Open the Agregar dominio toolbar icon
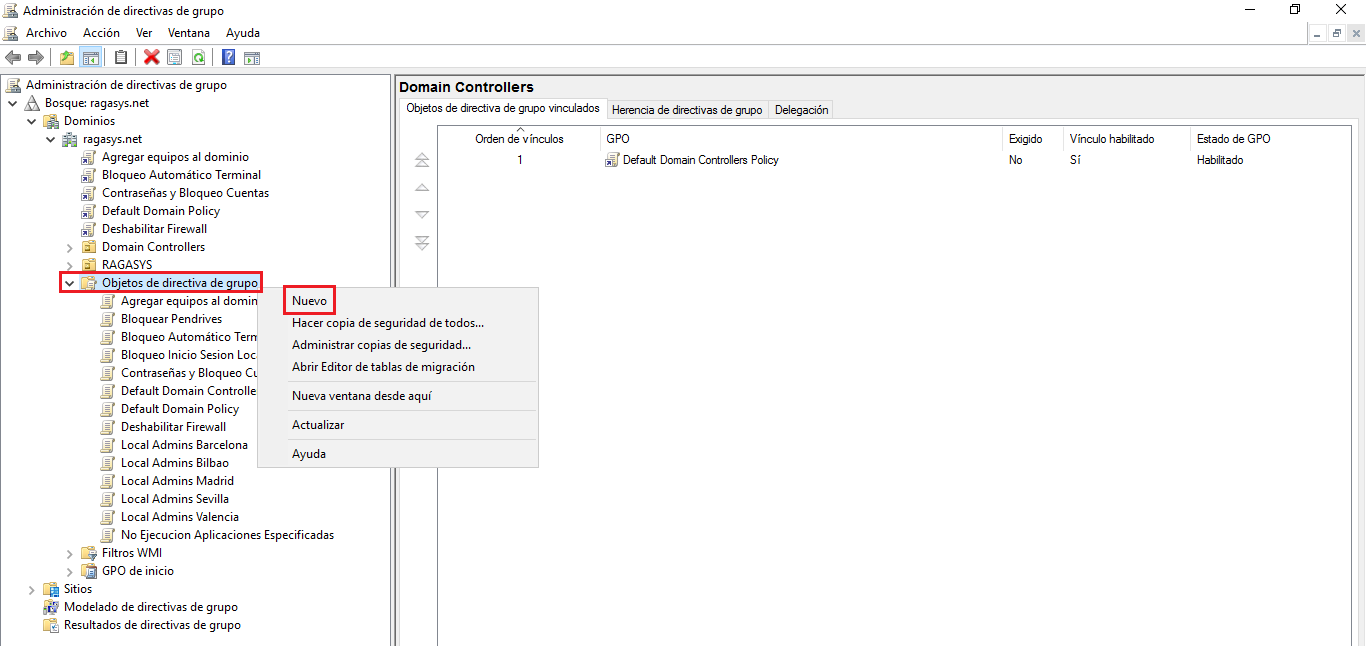1366x646 pixels. (x=67, y=57)
